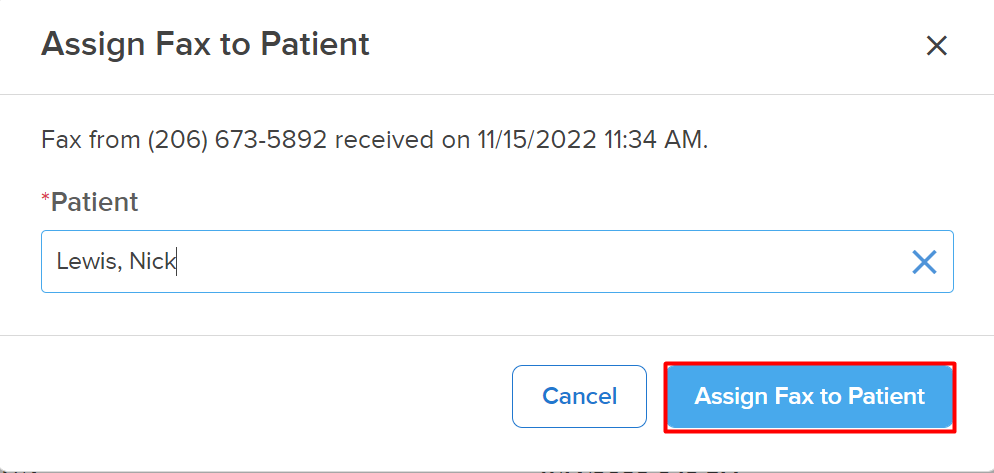Screen dimensions: 994x473
Task: Click the Assign Fax to Patient button
Action: tap(810, 396)
